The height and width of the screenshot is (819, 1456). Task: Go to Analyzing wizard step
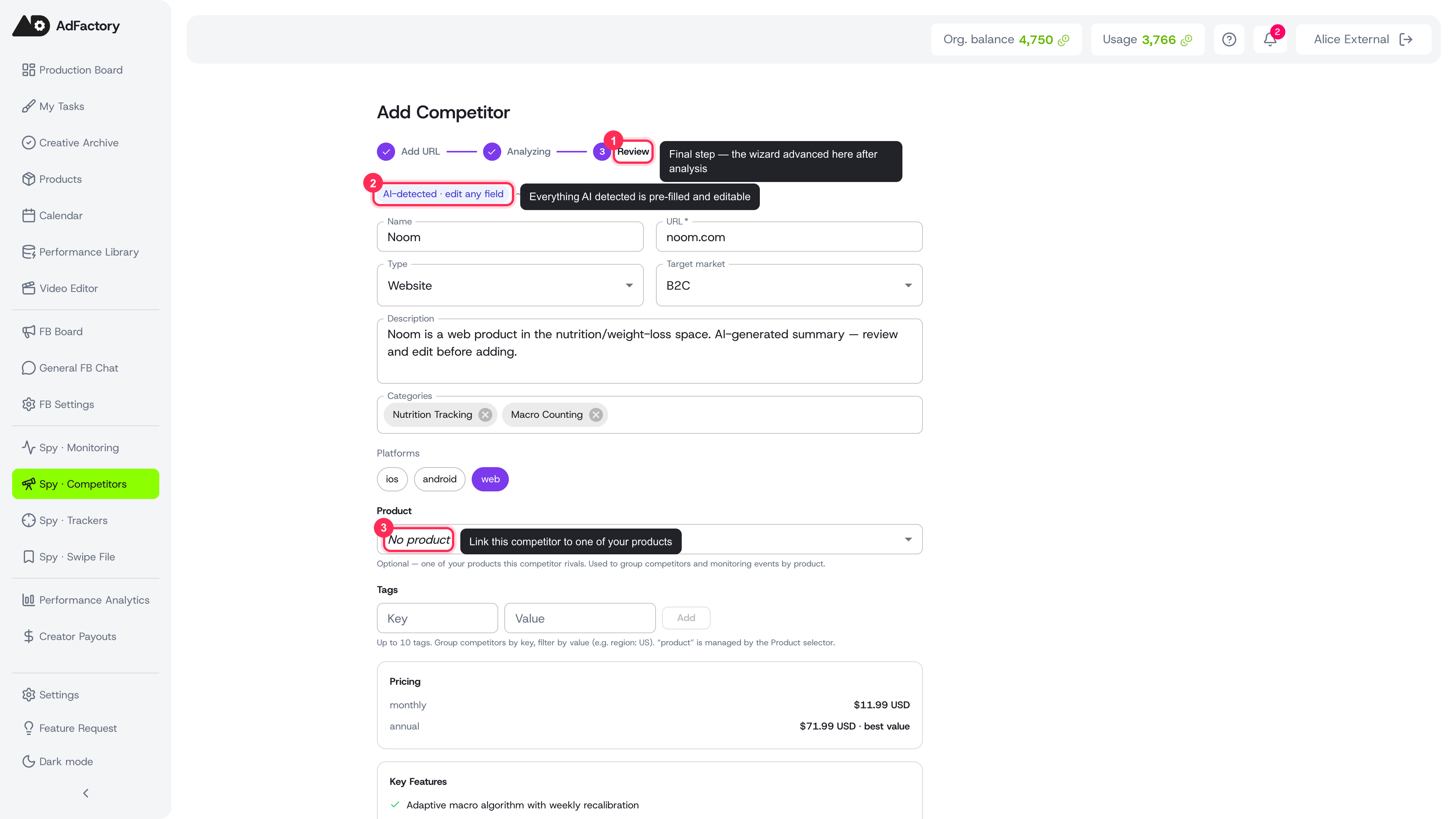(x=516, y=152)
